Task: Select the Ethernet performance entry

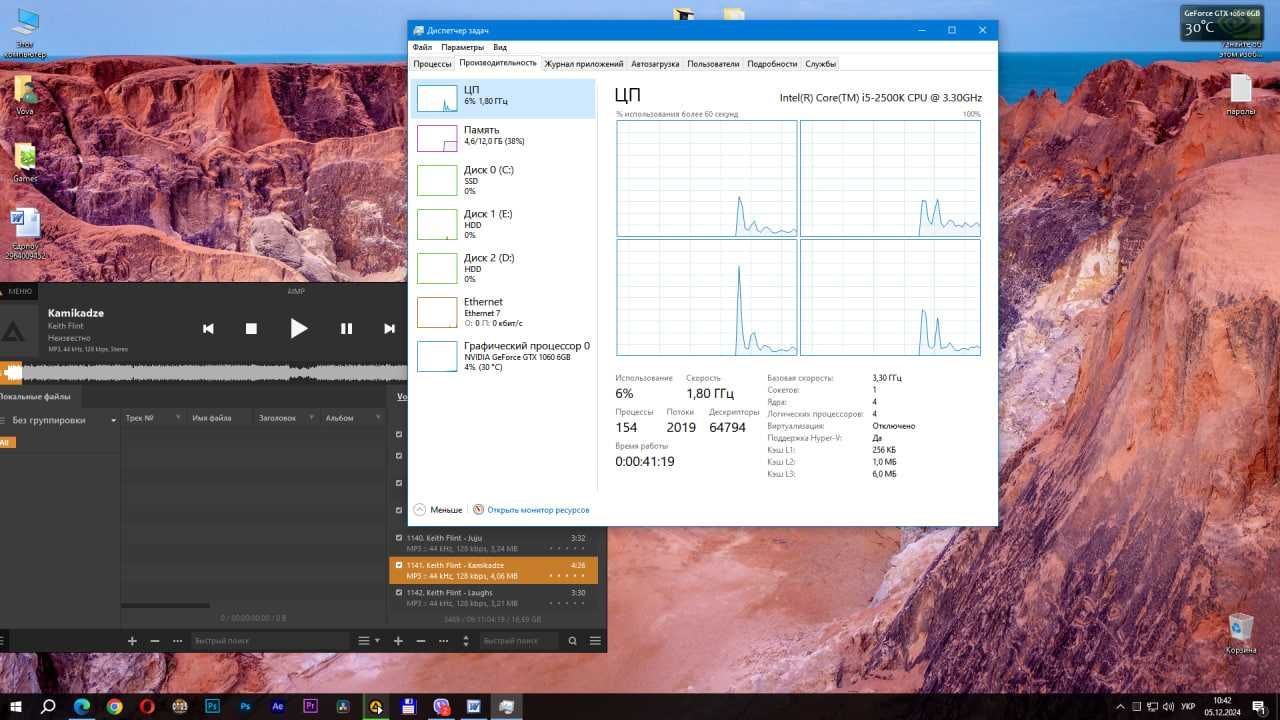Action: point(505,312)
